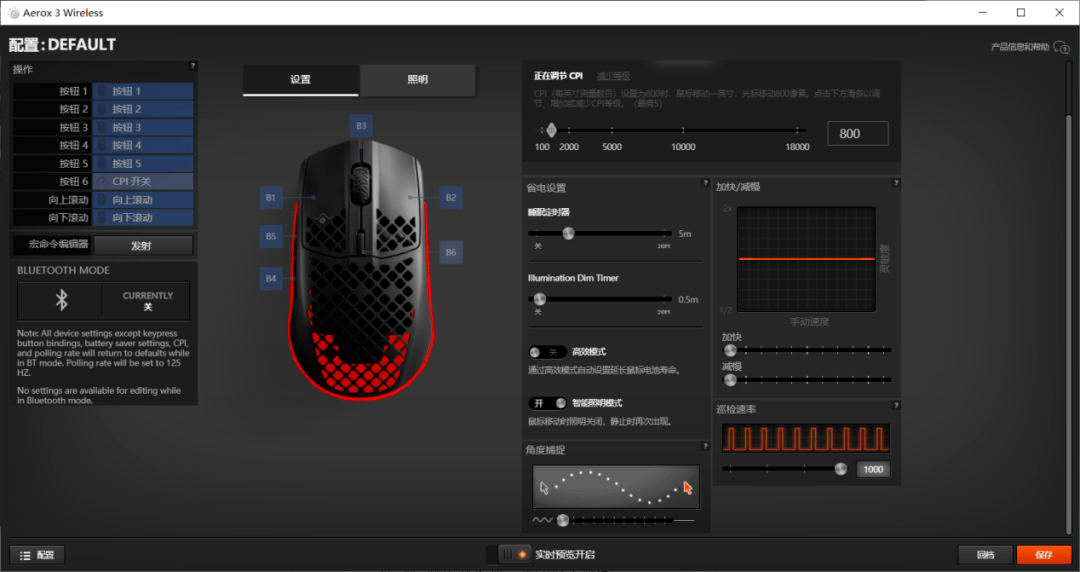
Task: Switch to the 照明 lighting tab
Action: (x=417, y=80)
